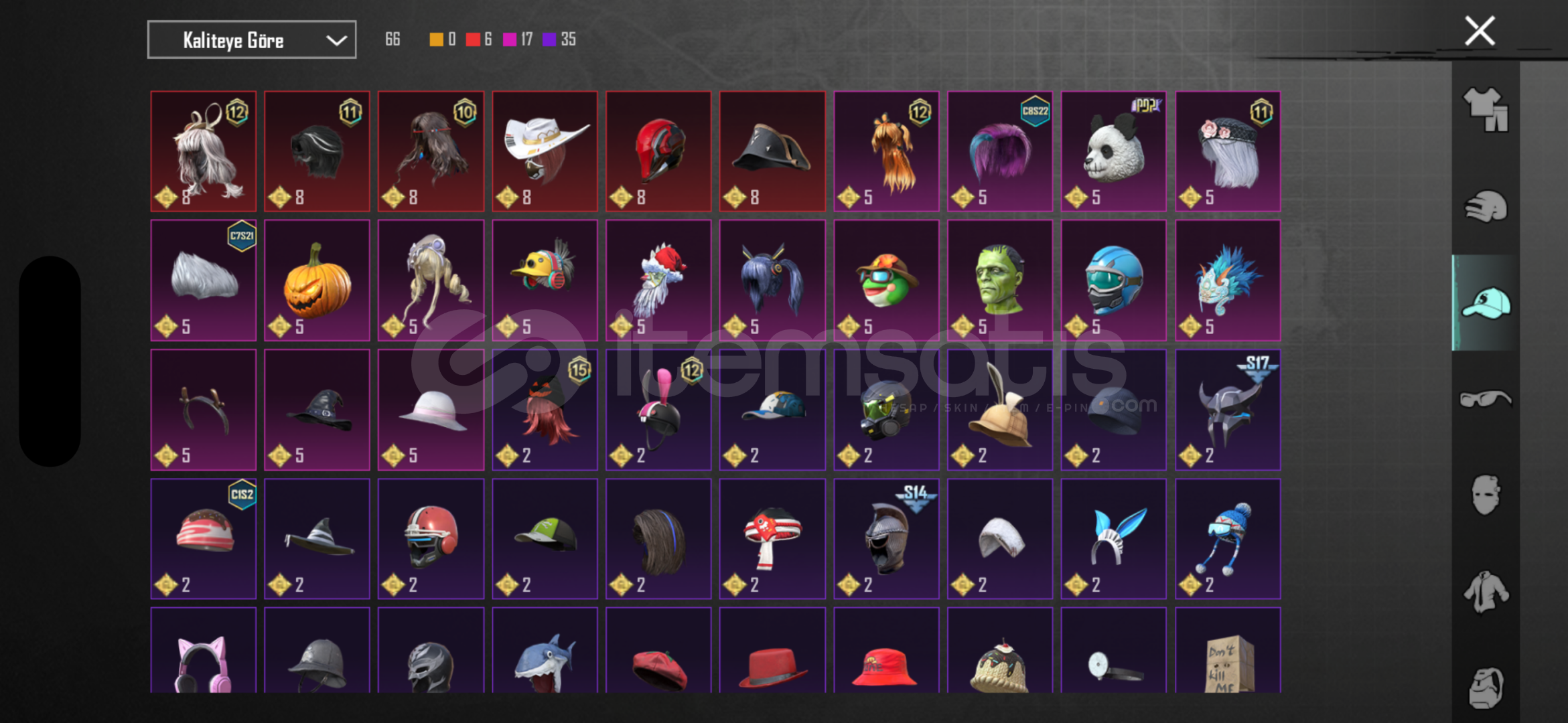Pick the white cowboy hat
The image size is (1568, 723).
(x=545, y=151)
